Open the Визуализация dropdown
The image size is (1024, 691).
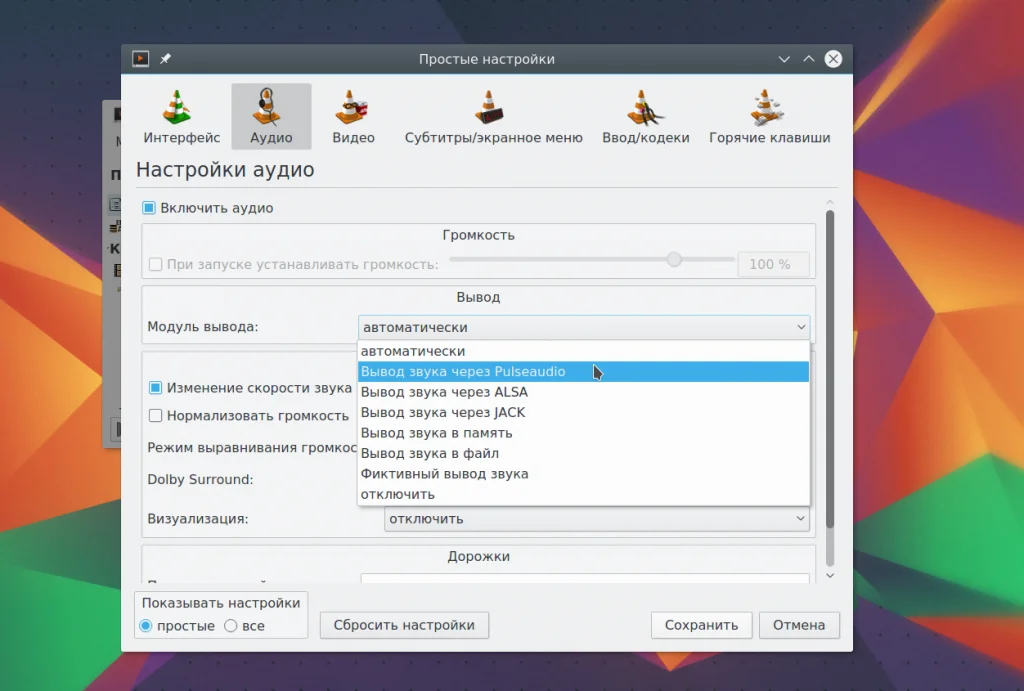596,519
